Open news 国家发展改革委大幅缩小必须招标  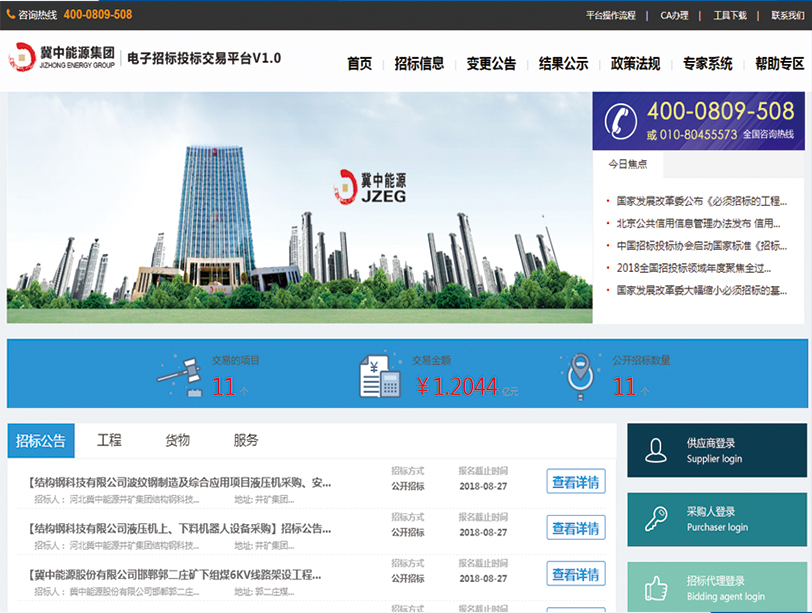tap(702, 290)
